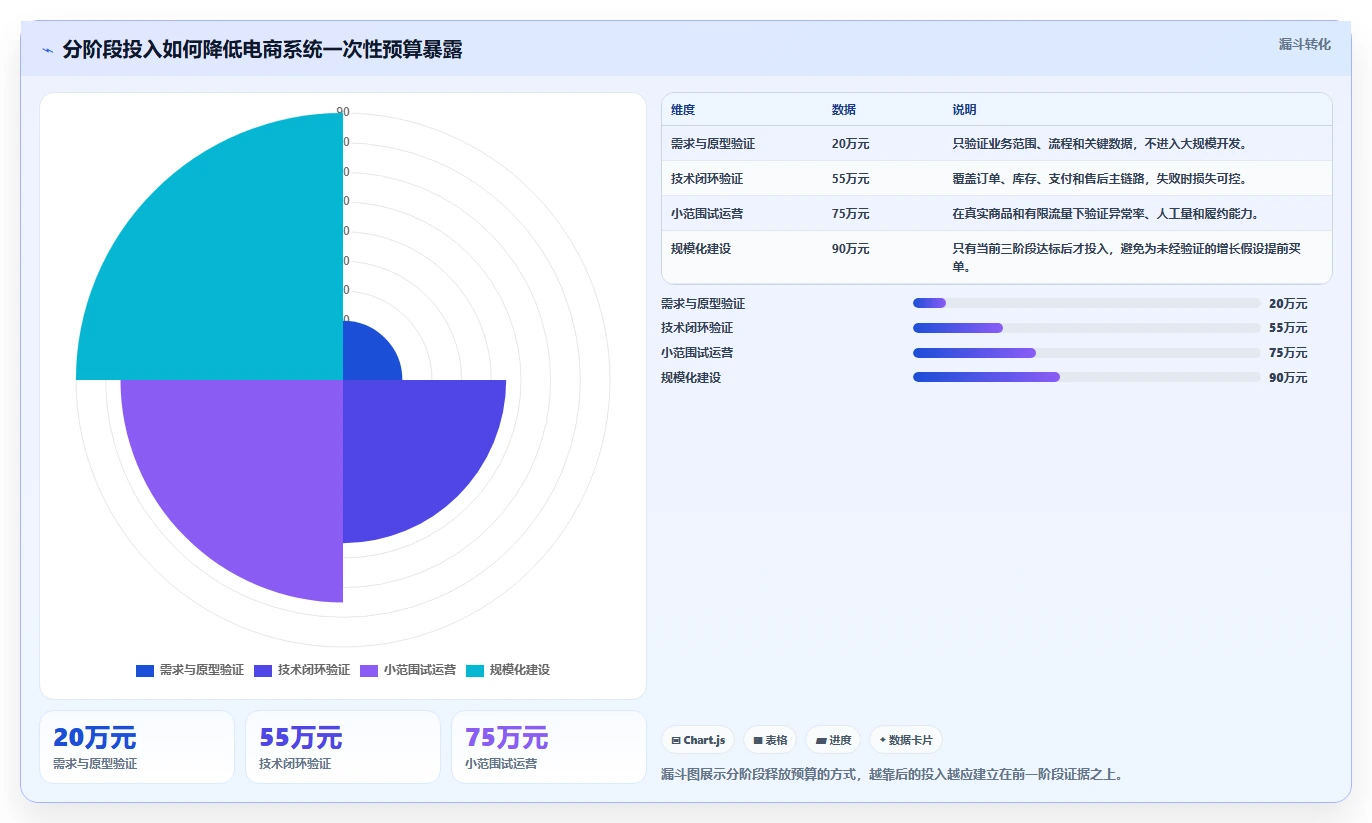Click the teal 规模化建设 segment in the chart

[x=230, y=265]
